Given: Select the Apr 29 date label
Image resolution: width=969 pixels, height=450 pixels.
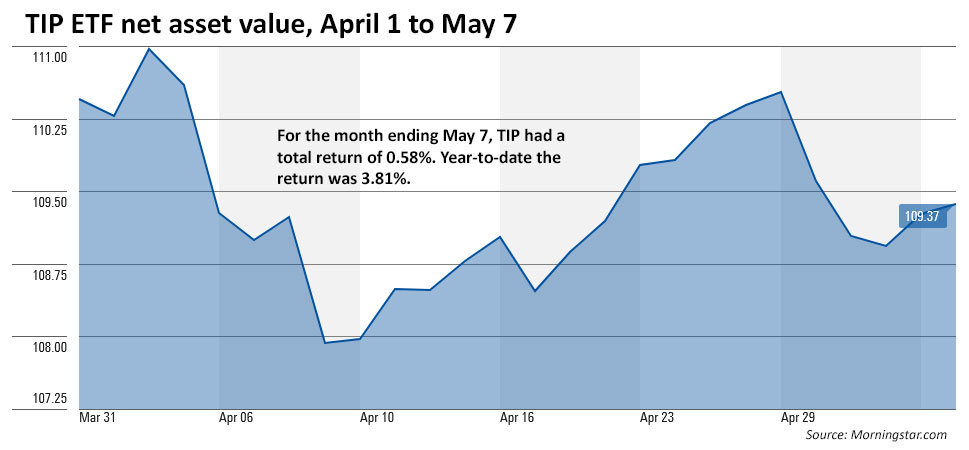Looking at the screenshot, I should click(x=798, y=417).
